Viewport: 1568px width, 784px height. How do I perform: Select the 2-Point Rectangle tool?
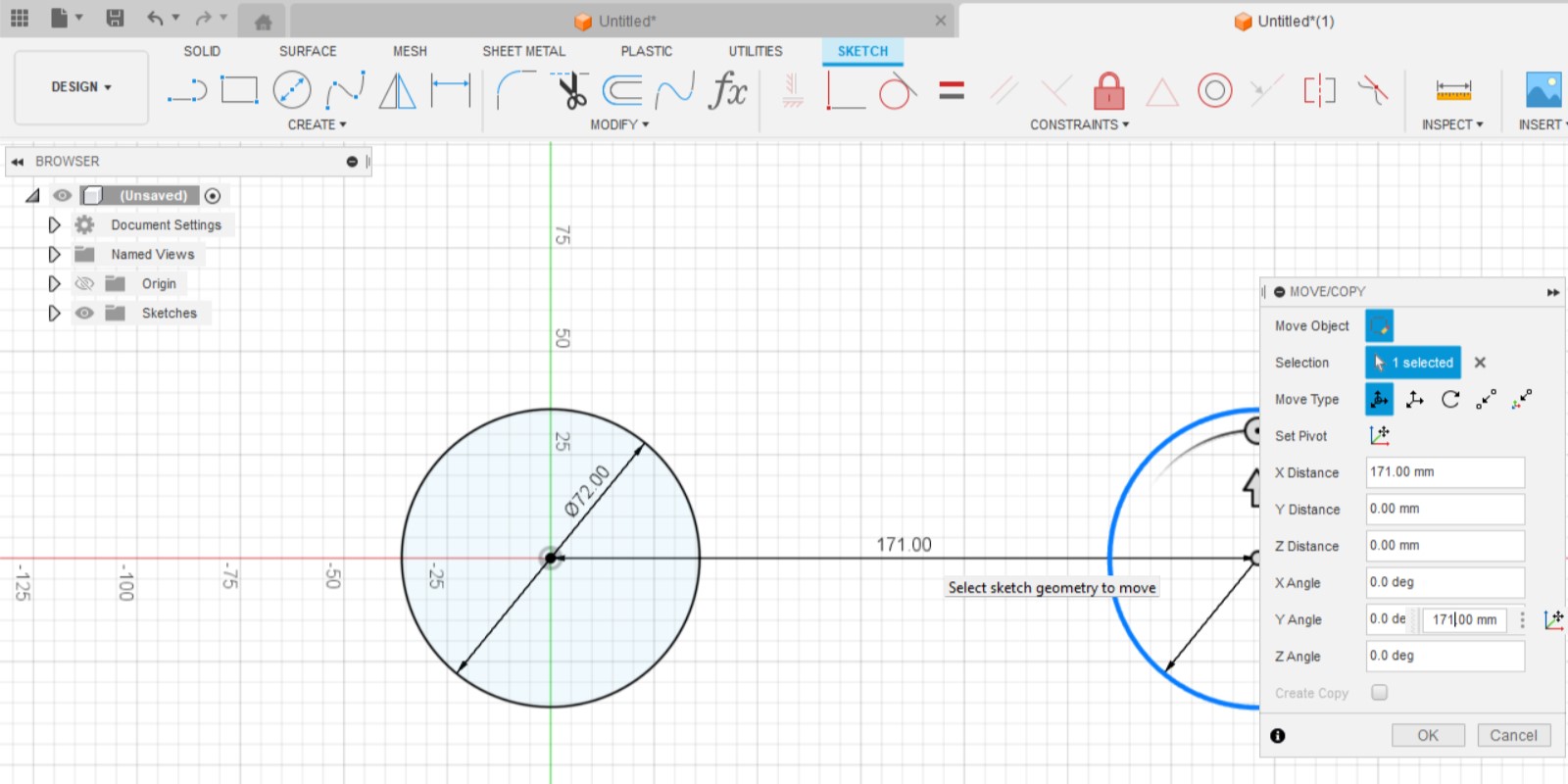239,90
